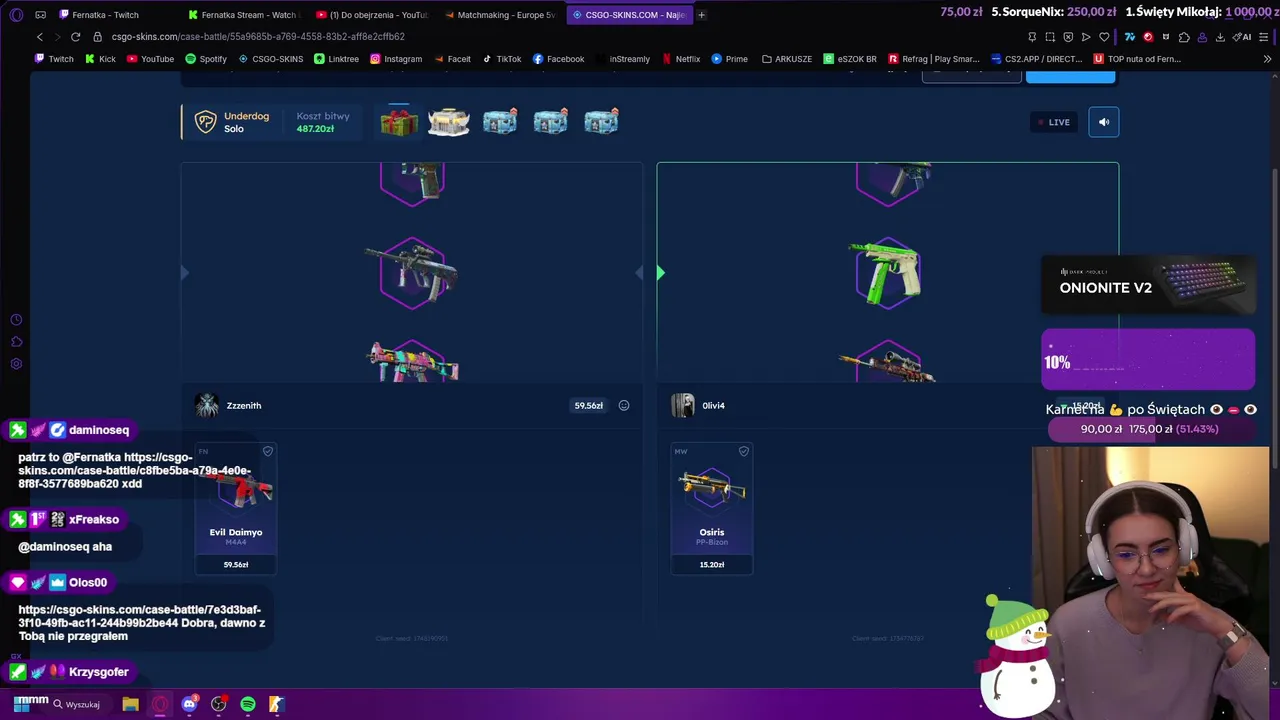Reload the current page
This screenshot has height=720, width=1280.
point(75,37)
